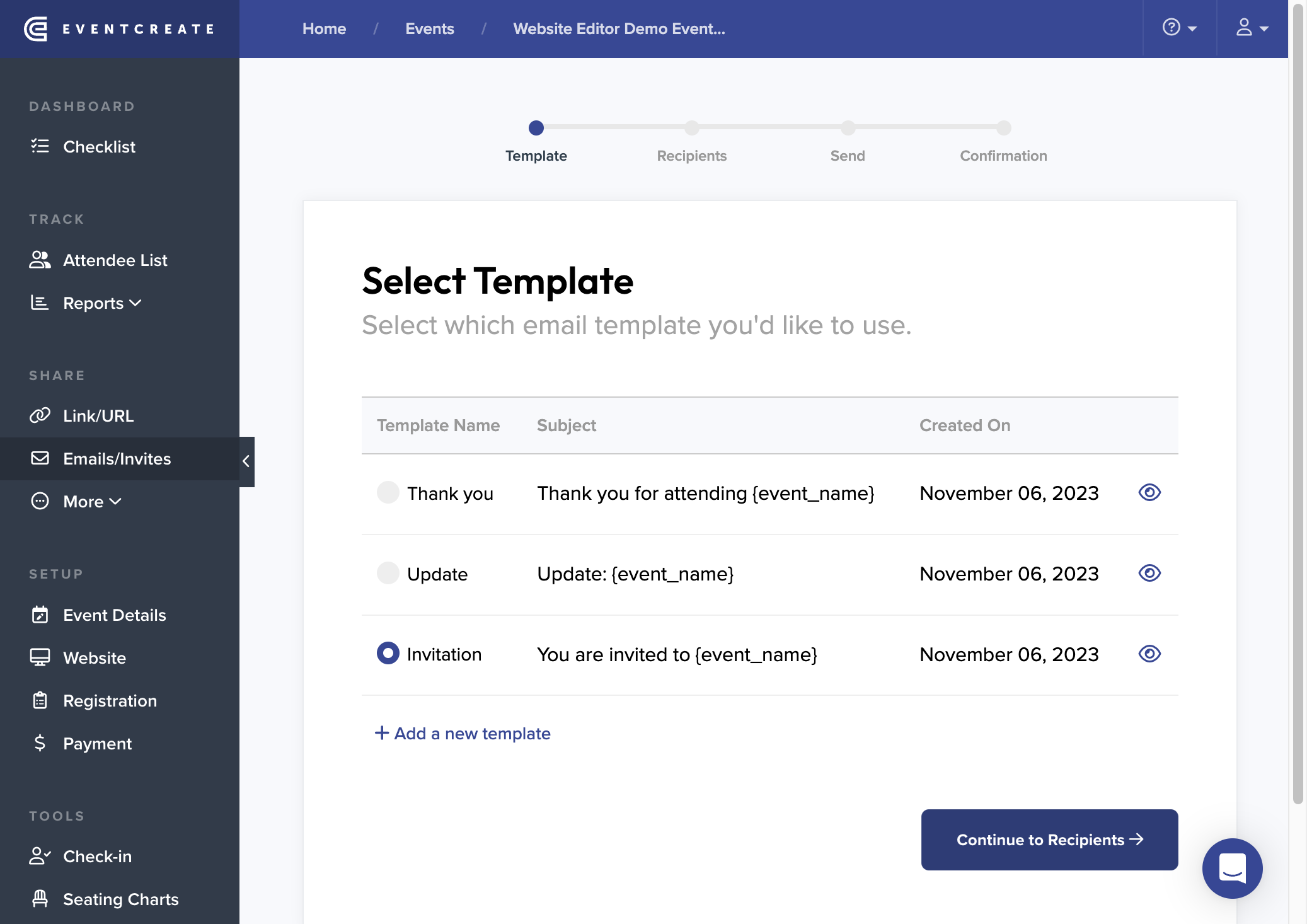This screenshot has height=924, width=1307.
Task: Add a new template
Action: [x=462, y=733]
